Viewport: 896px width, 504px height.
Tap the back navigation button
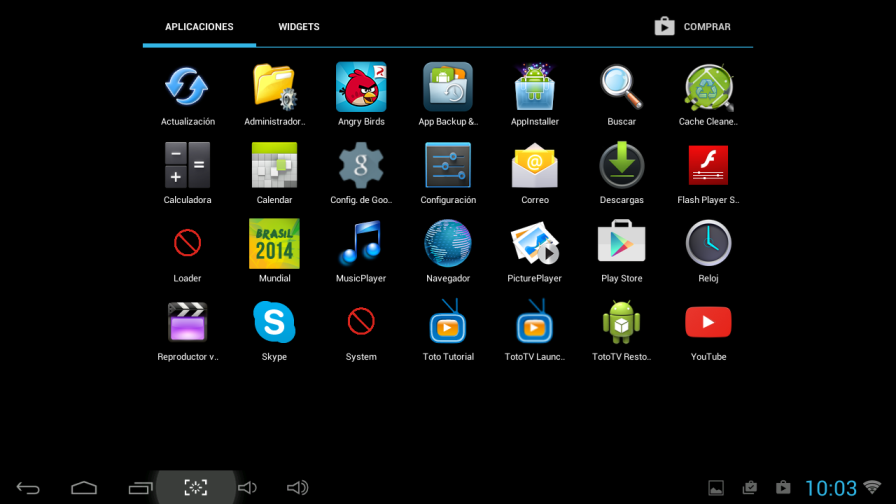[28, 488]
